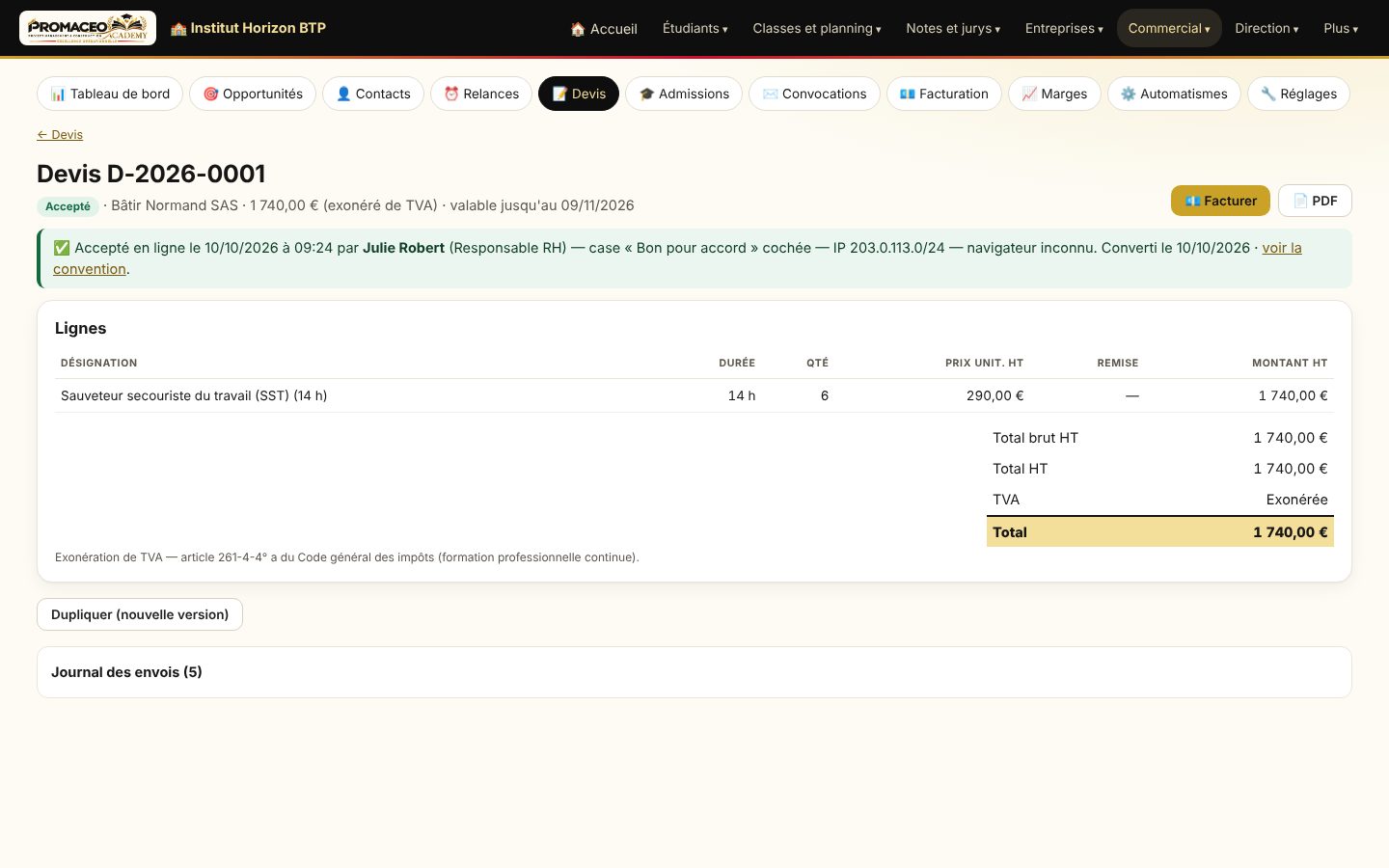The width and height of the screenshot is (1389, 868).
Task: Open Tableau de bord chart icon tab
Action: [x=110, y=94]
